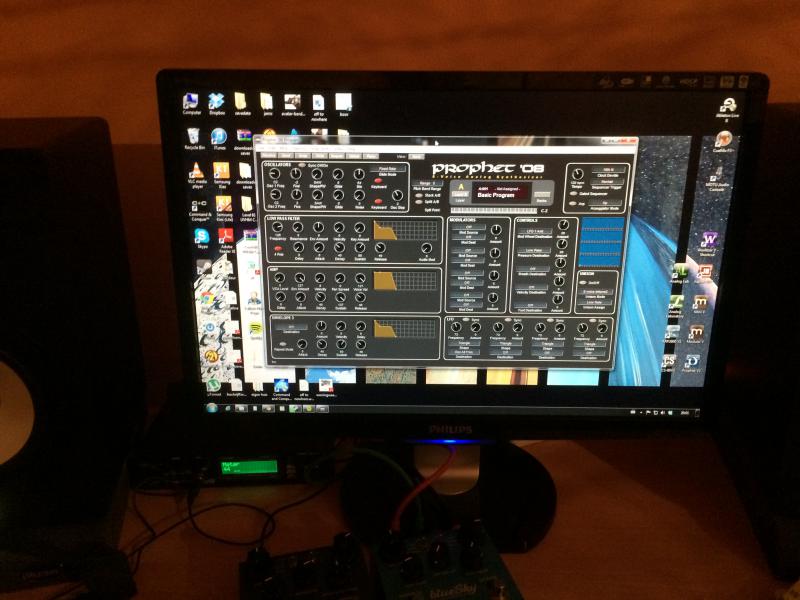800x600 pixels.
Task: Open Wurlitzer V purple shortcut
Action: click(x=708, y=243)
